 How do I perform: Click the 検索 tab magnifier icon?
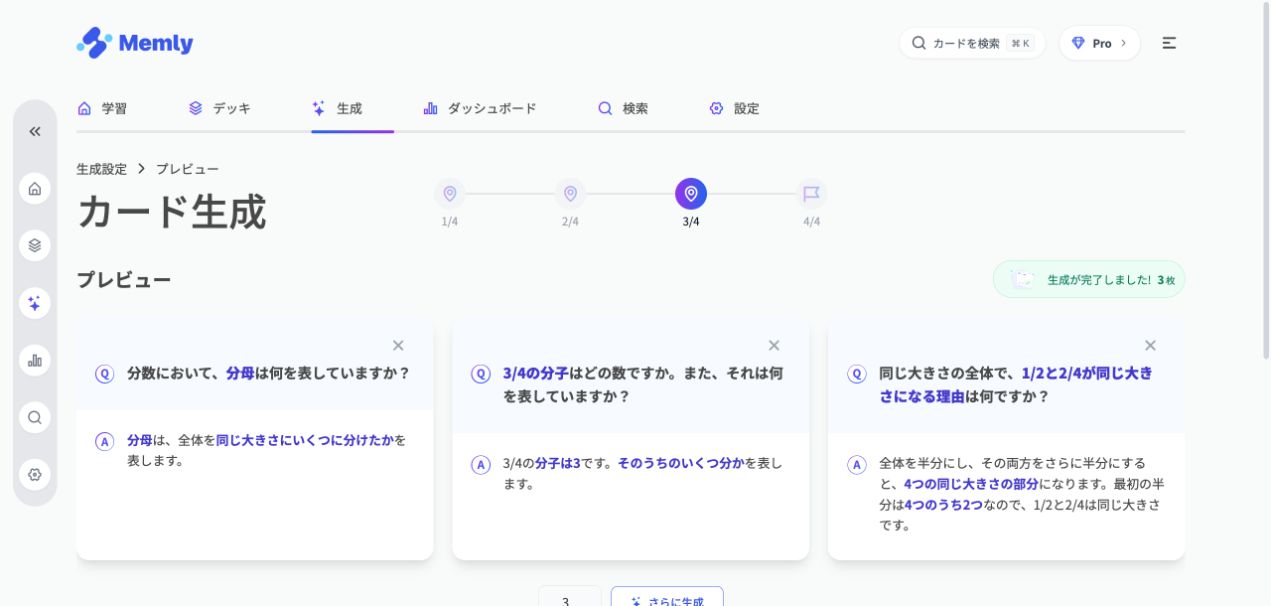pyautogui.click(x=605, y=108)
